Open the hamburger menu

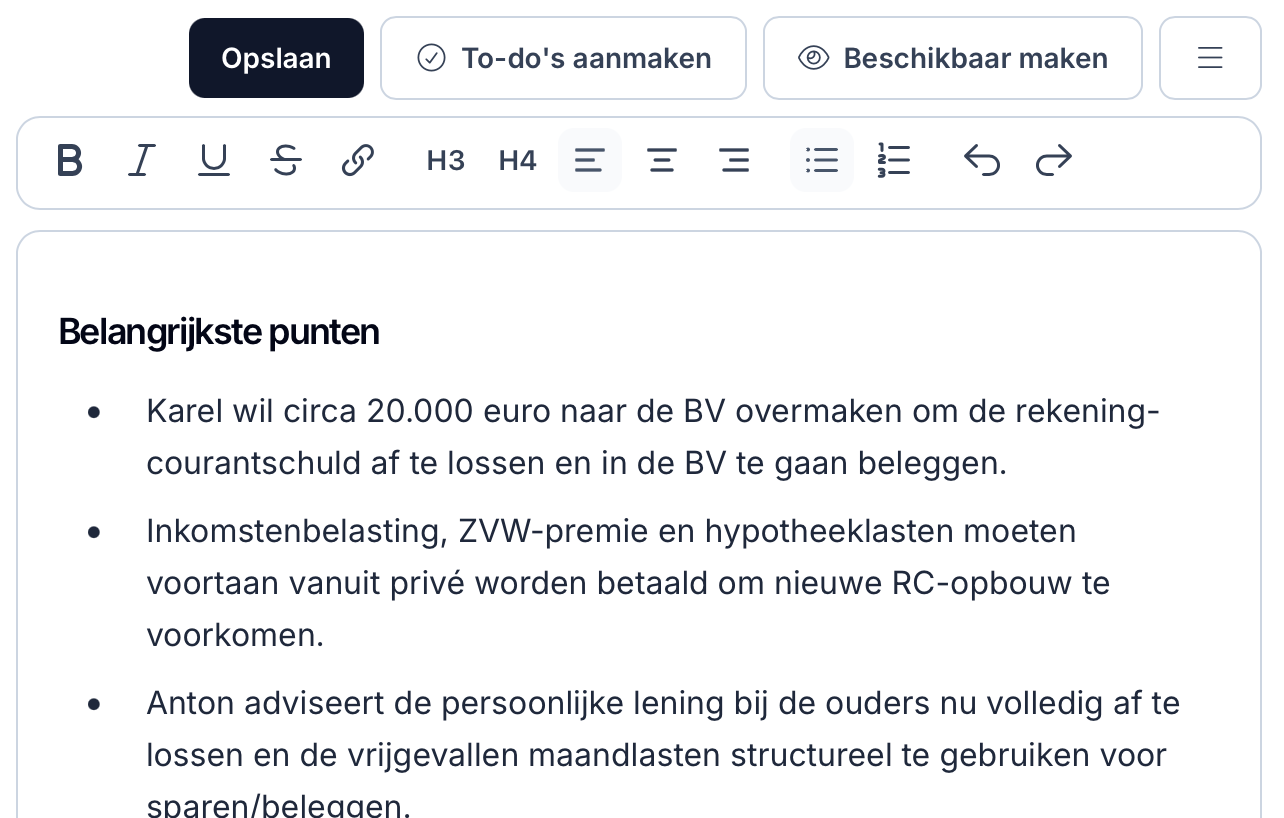1210,58
